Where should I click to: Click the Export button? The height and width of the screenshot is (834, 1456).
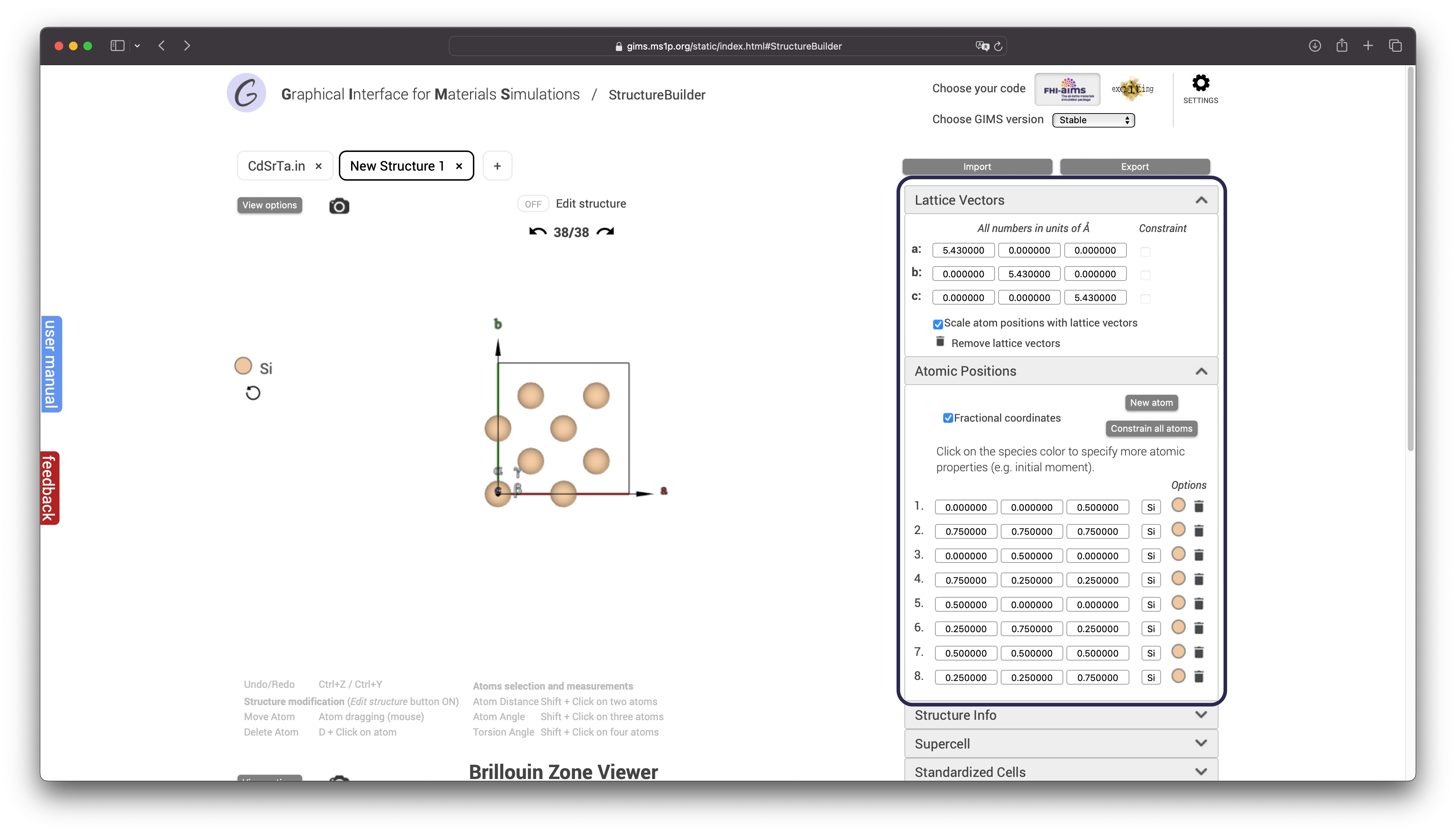[1134, 167]
